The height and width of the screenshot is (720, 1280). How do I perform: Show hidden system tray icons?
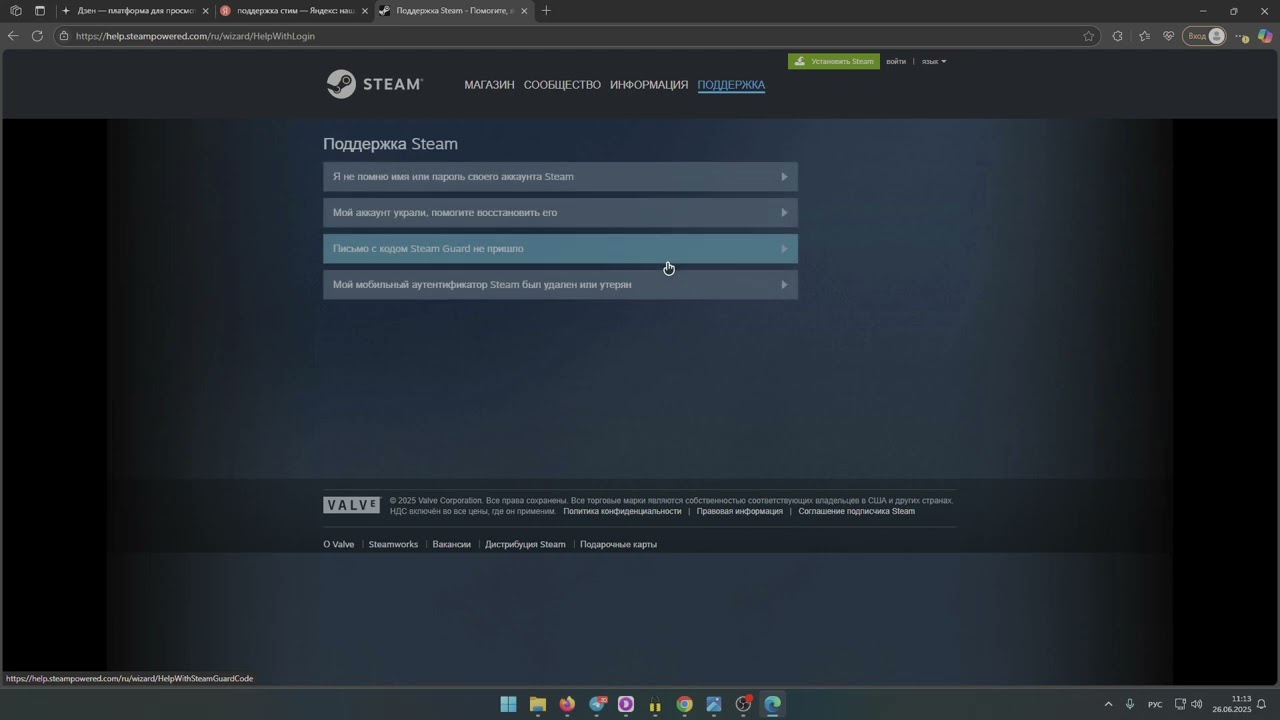click(1108, 704)
